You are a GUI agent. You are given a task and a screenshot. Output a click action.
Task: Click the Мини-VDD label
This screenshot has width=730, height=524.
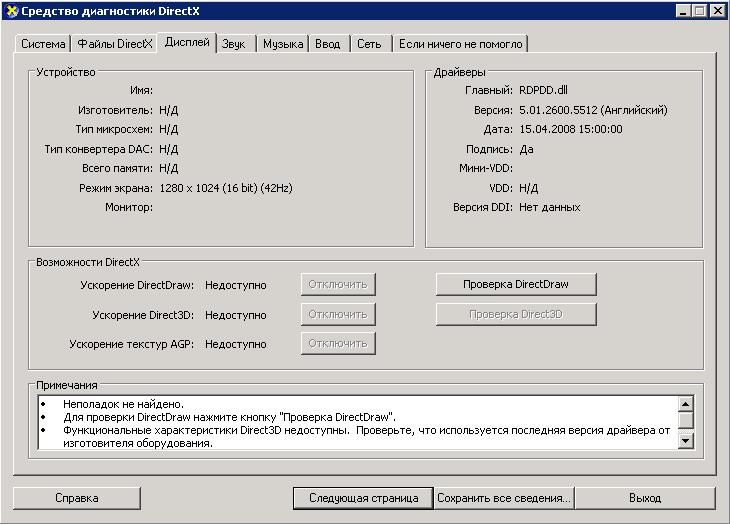pos(486,168)
